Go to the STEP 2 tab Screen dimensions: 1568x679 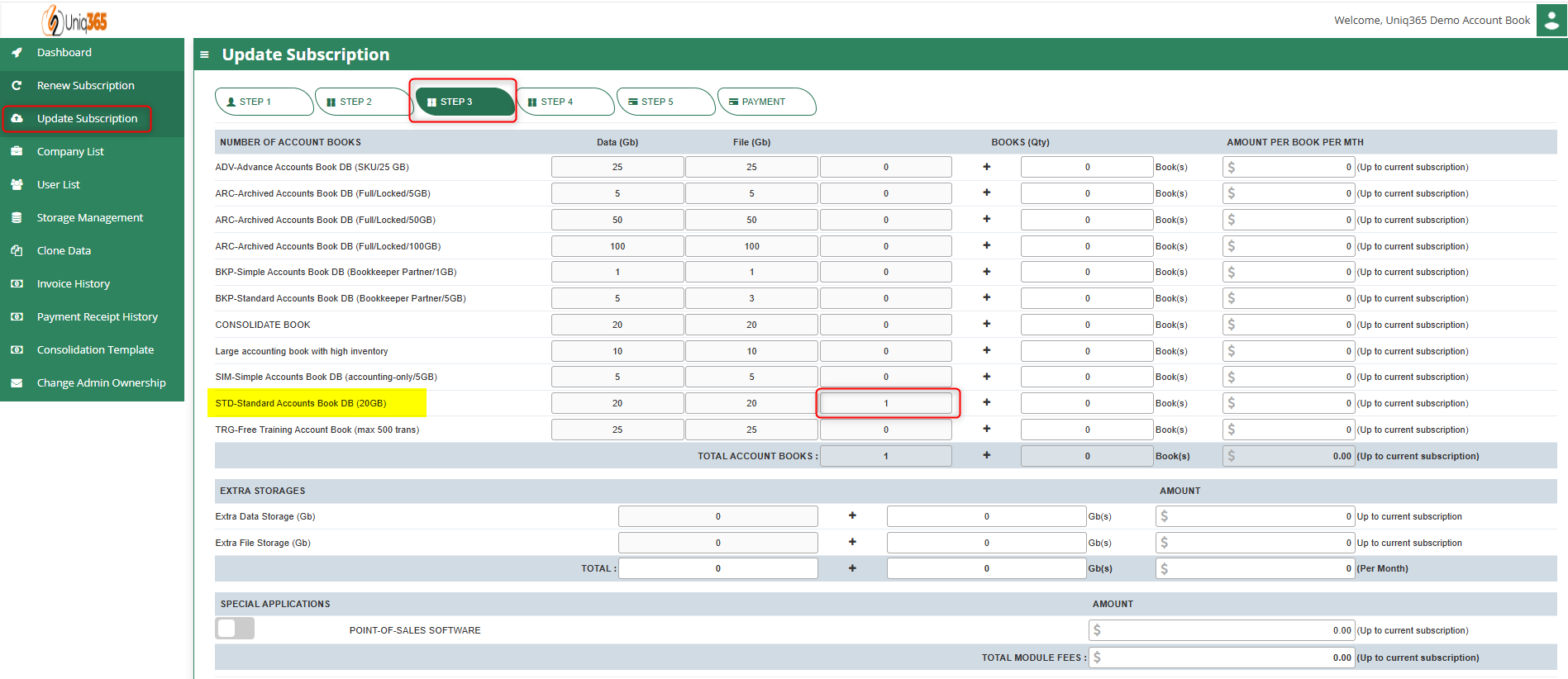363,102
